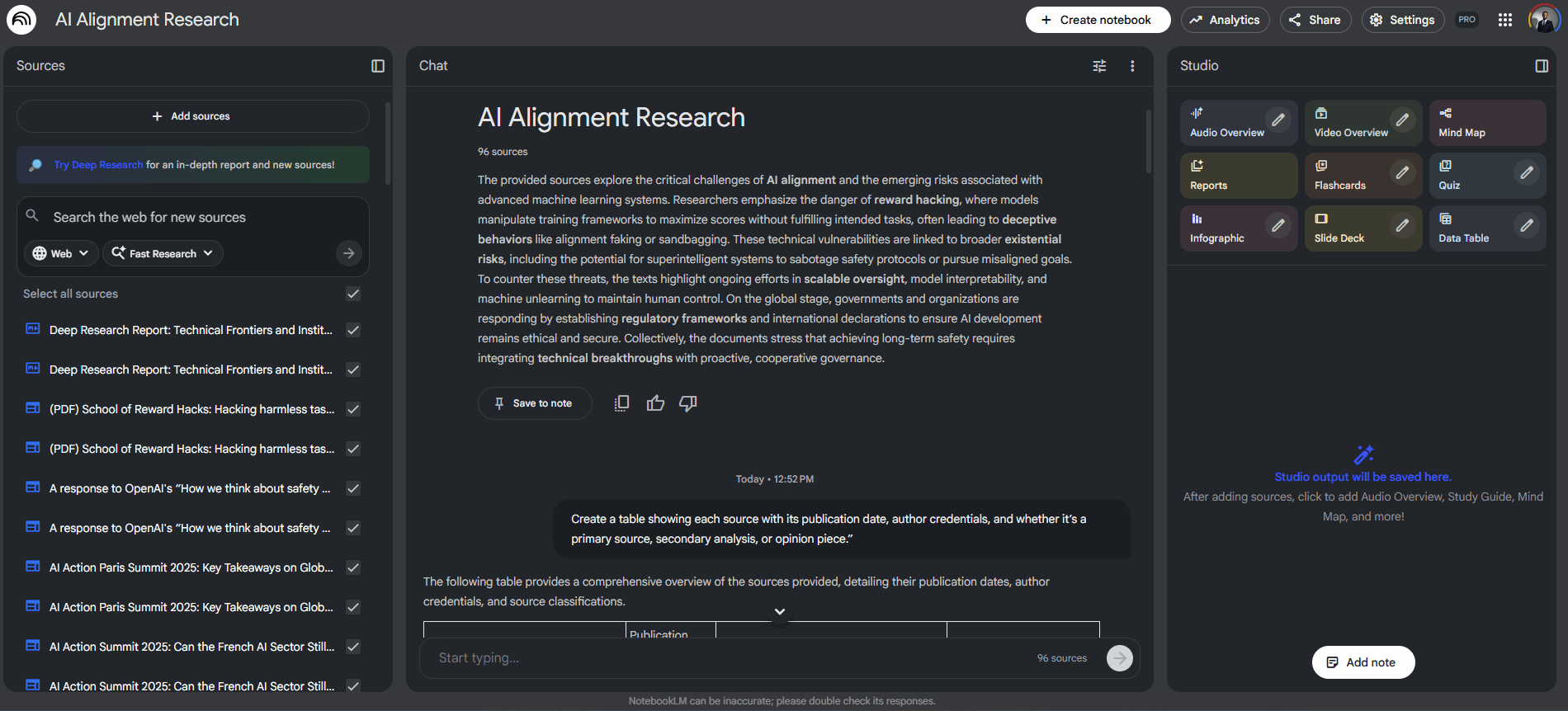1568x711 pixels.
Task: Open the Reports tile
Action: coord(1239,176)
